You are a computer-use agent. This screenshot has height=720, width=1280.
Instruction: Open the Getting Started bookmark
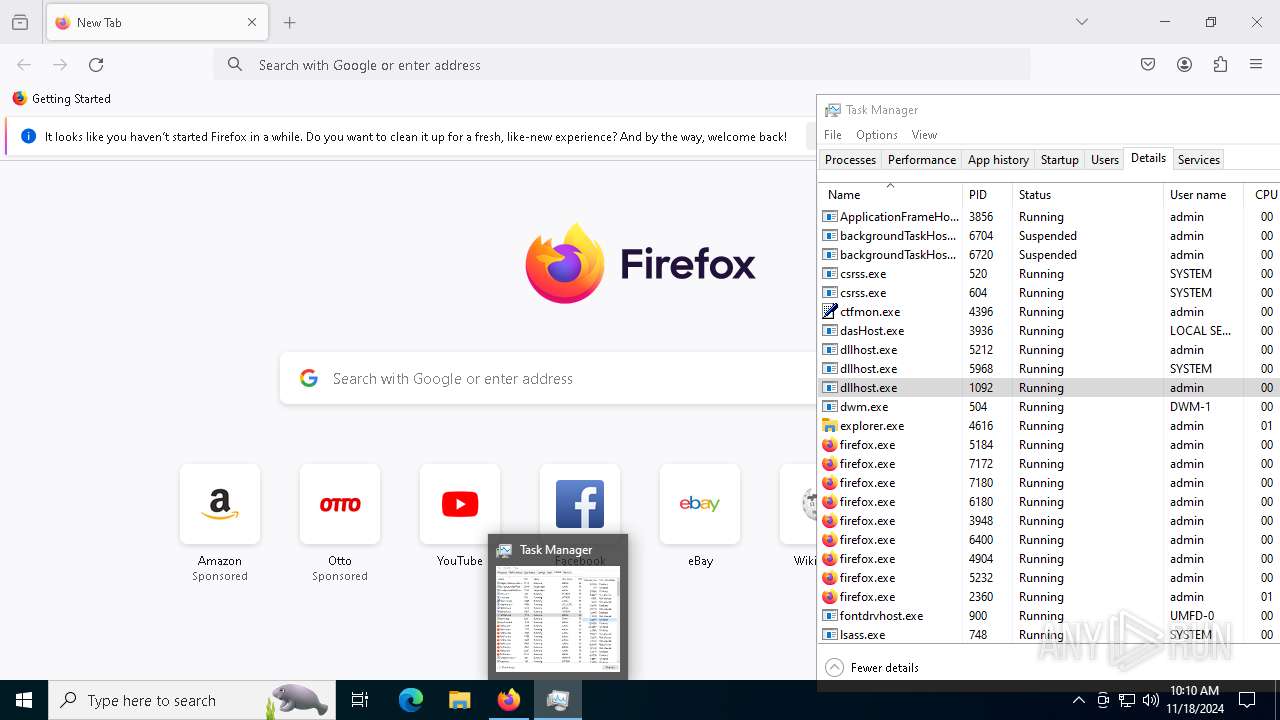[x=61, y=98]
